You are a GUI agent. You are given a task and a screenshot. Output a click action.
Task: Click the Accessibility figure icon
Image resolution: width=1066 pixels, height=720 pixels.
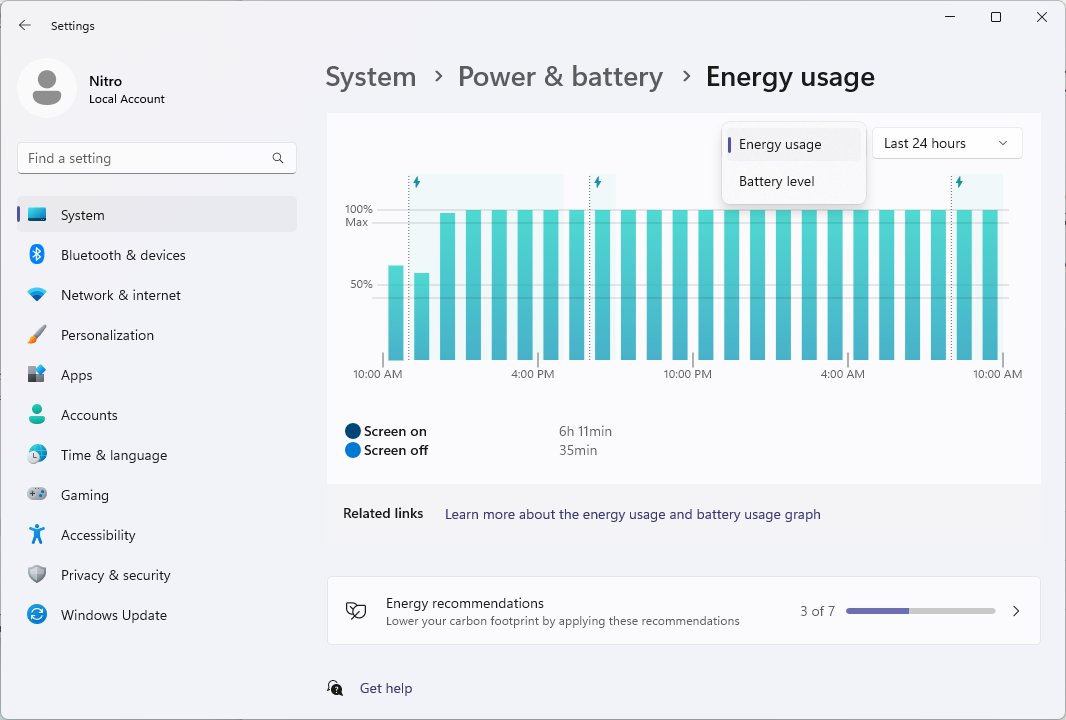pyautogui.click(x=37, y=534)
